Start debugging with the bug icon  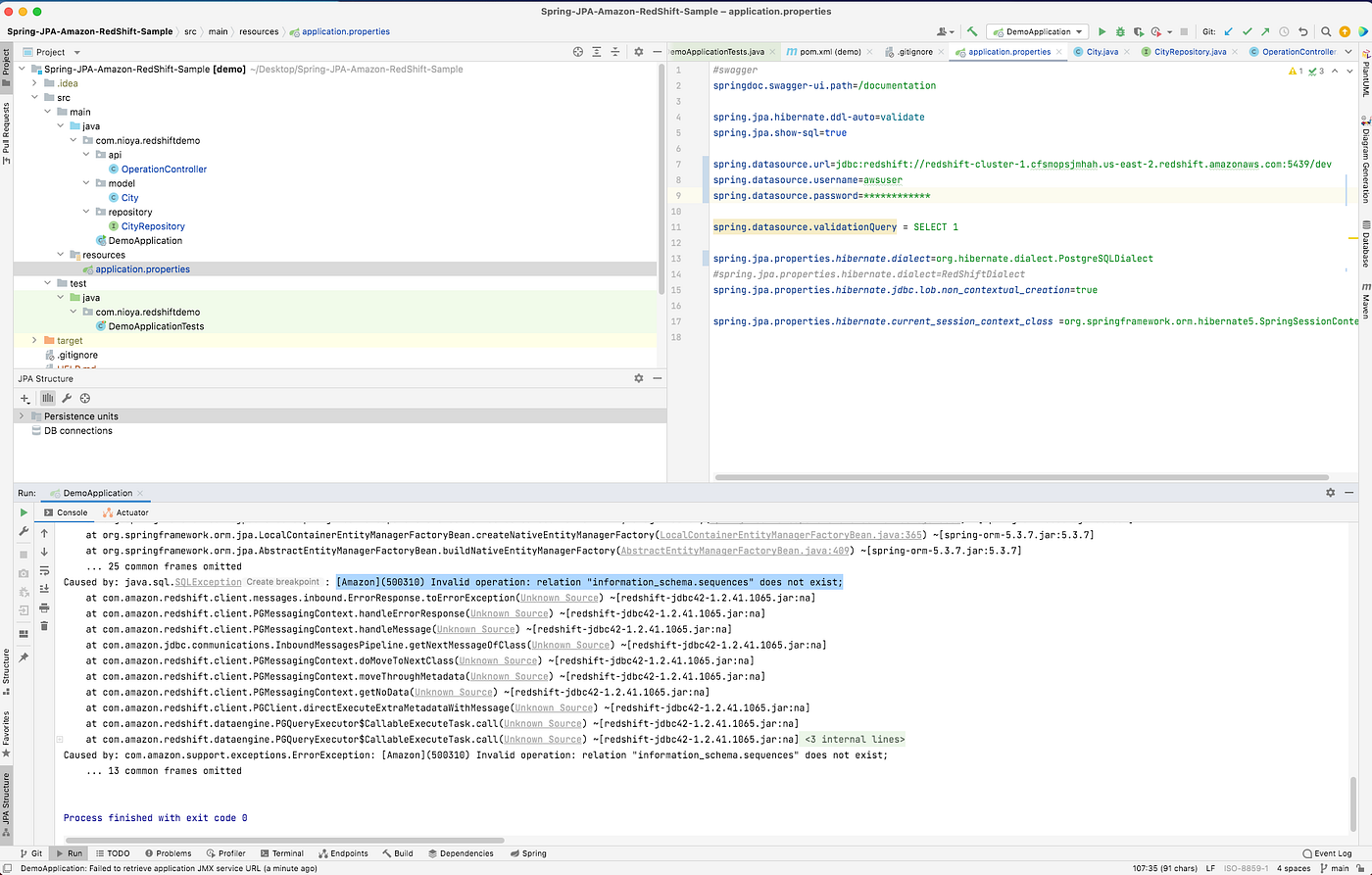tap(1120, 31)
